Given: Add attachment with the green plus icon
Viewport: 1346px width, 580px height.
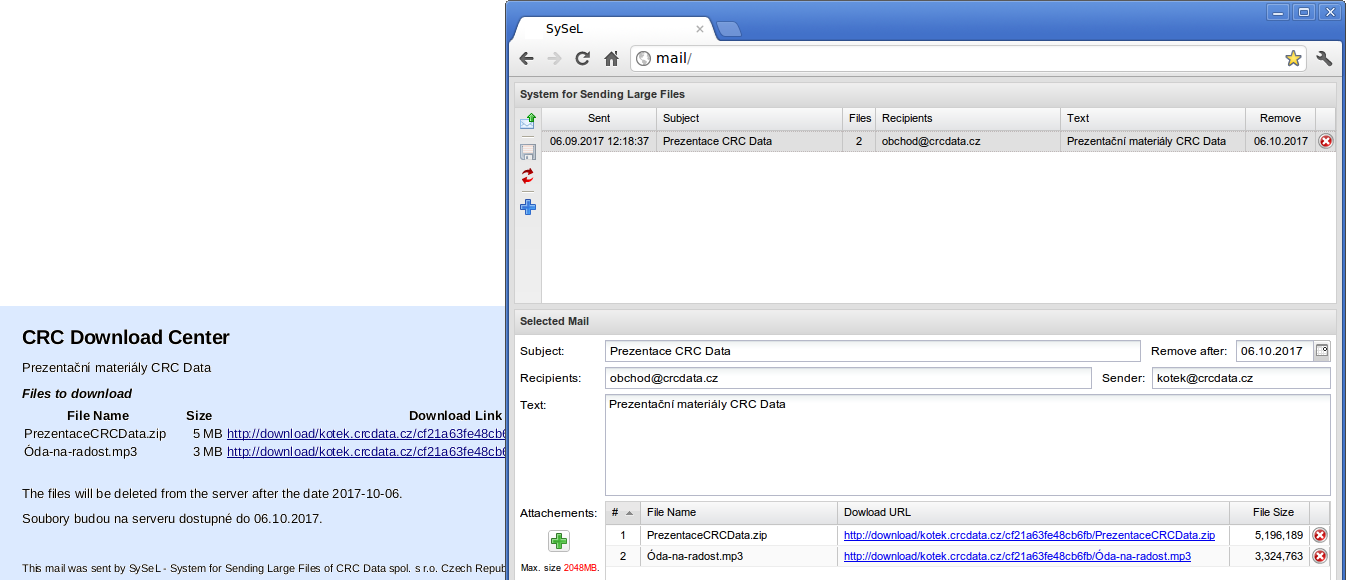Looking at the screenshot, I should tap(559, 541).
